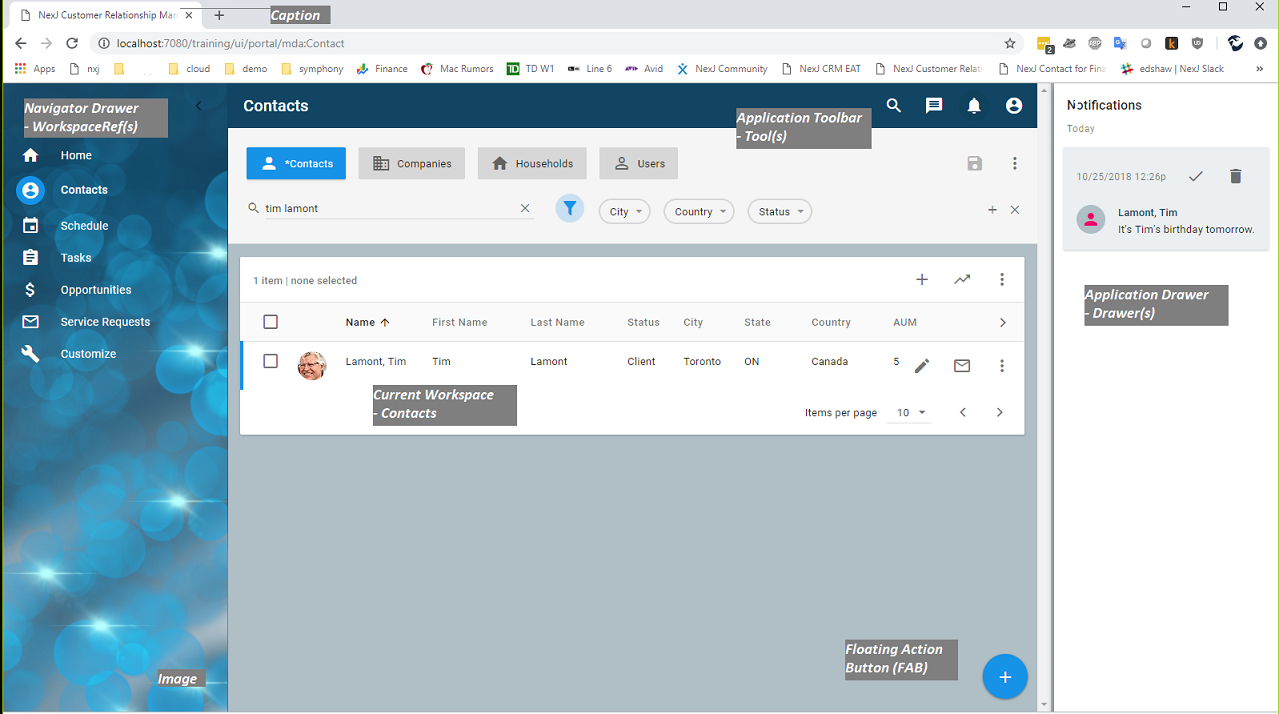Click the chat message icon in toolbar
The height and width of the screenshot is (714, 1279).
click(934, 106)
